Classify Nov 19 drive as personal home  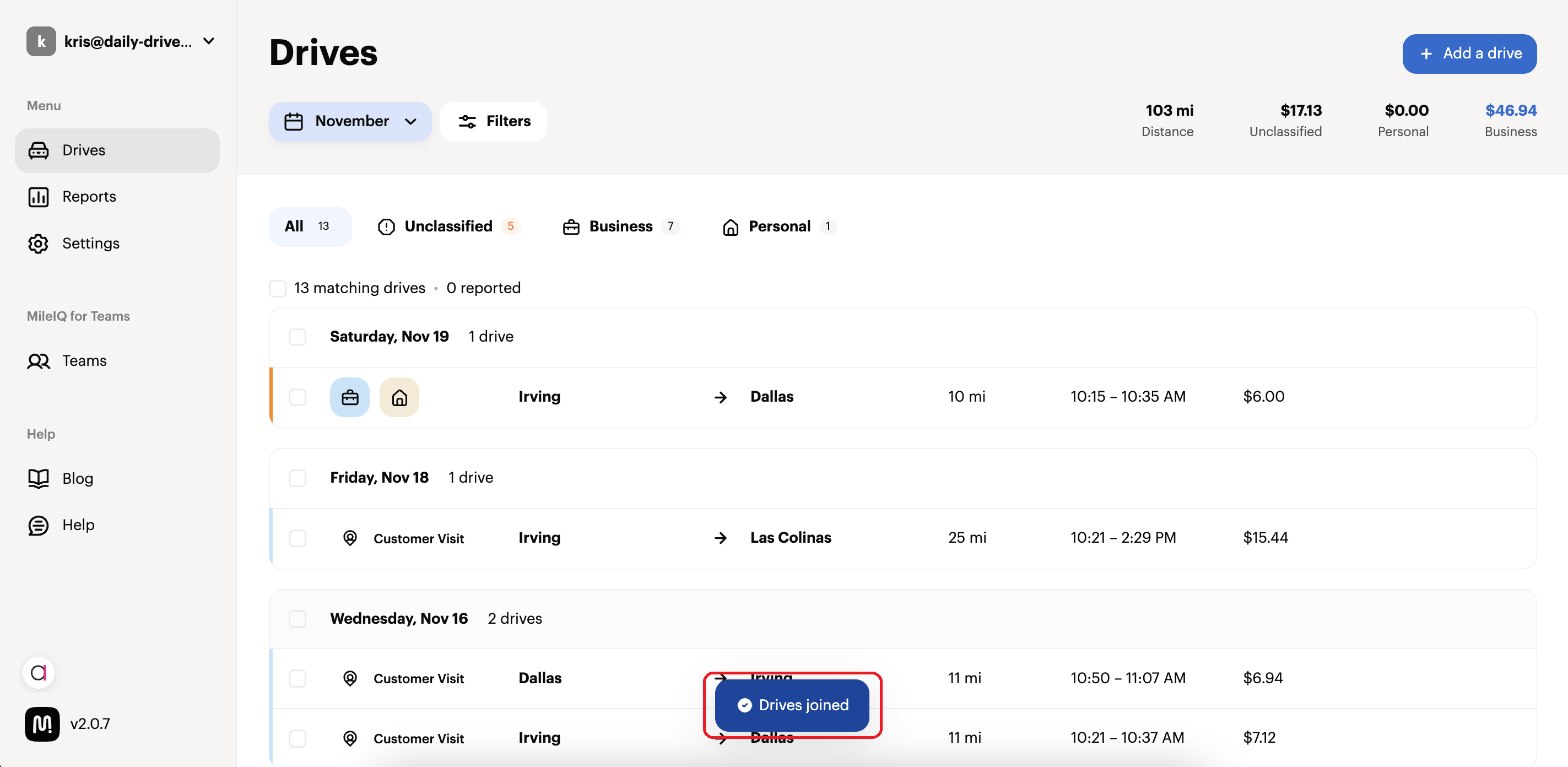399,397
